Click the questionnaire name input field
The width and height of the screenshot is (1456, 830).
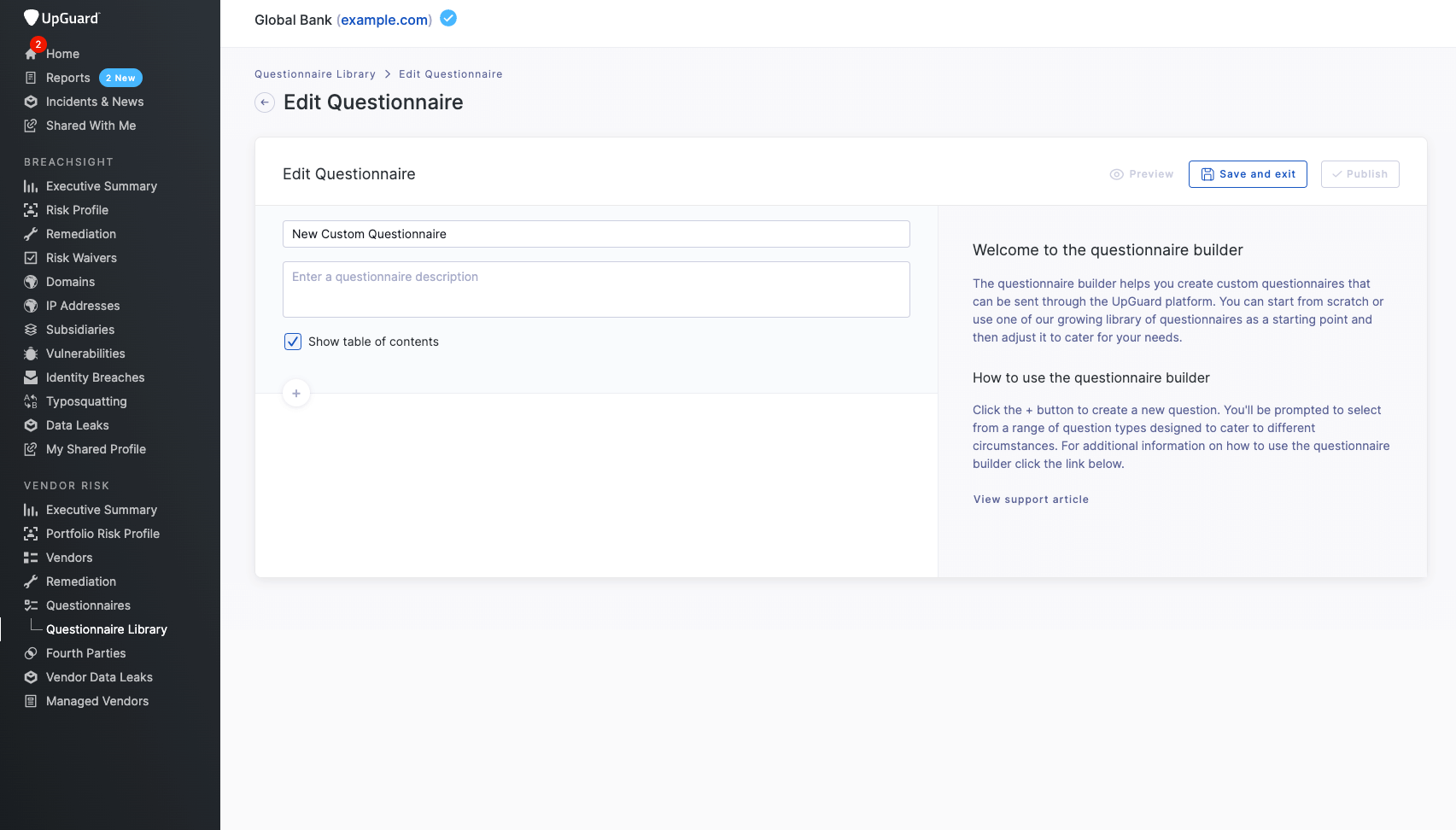pos(596,234)
